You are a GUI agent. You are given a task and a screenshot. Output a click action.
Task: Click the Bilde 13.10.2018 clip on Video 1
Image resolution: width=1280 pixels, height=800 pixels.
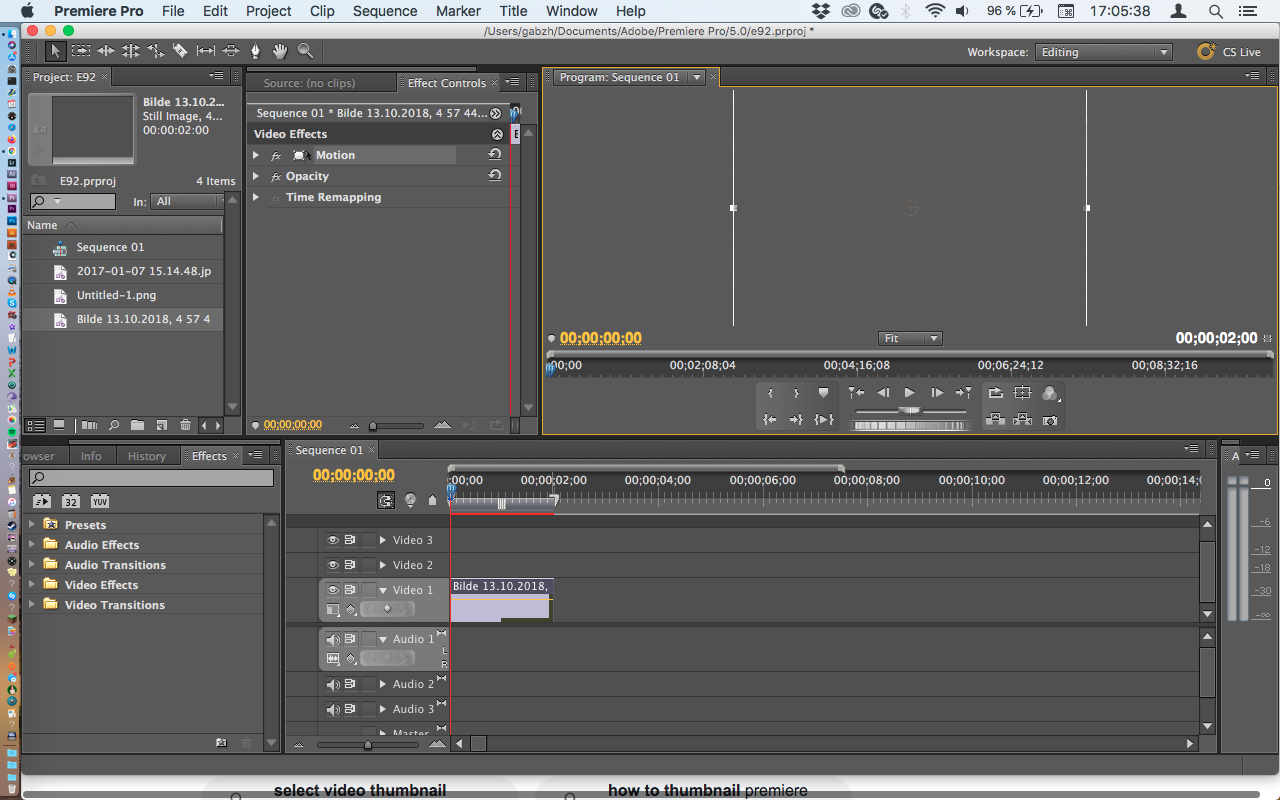[500, 600]
